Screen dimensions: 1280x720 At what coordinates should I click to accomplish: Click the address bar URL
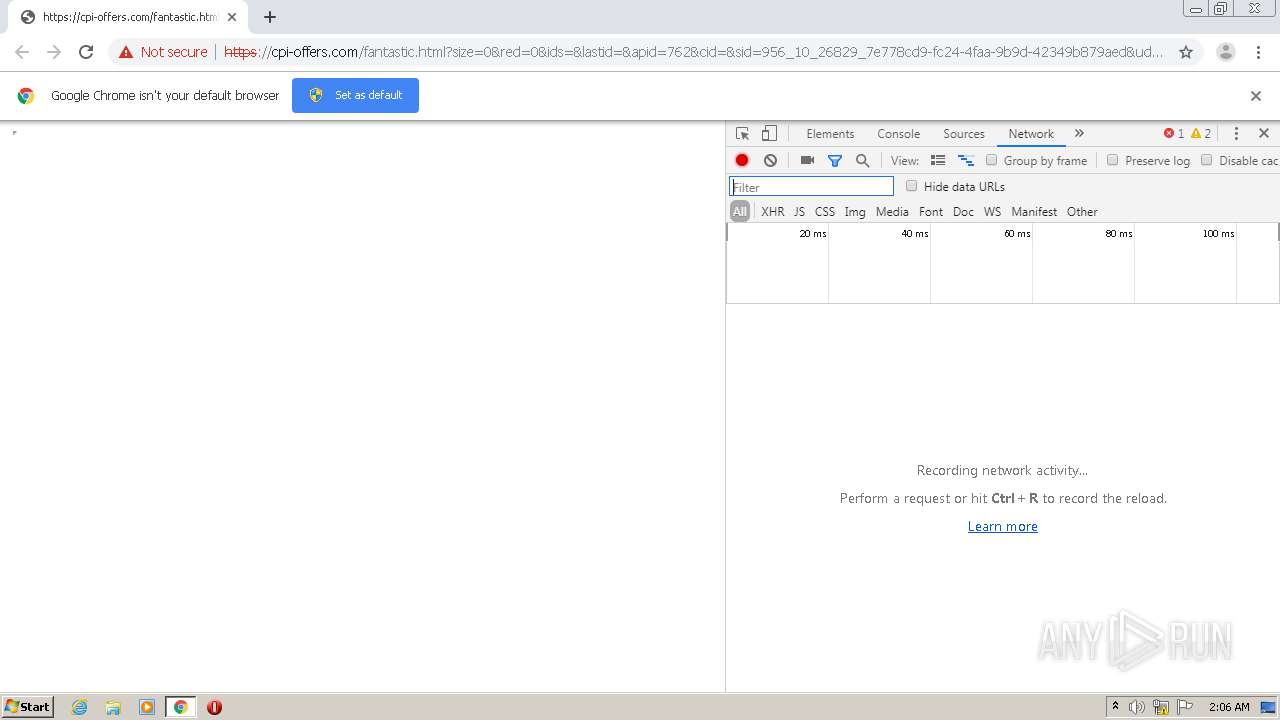point(694,52)
